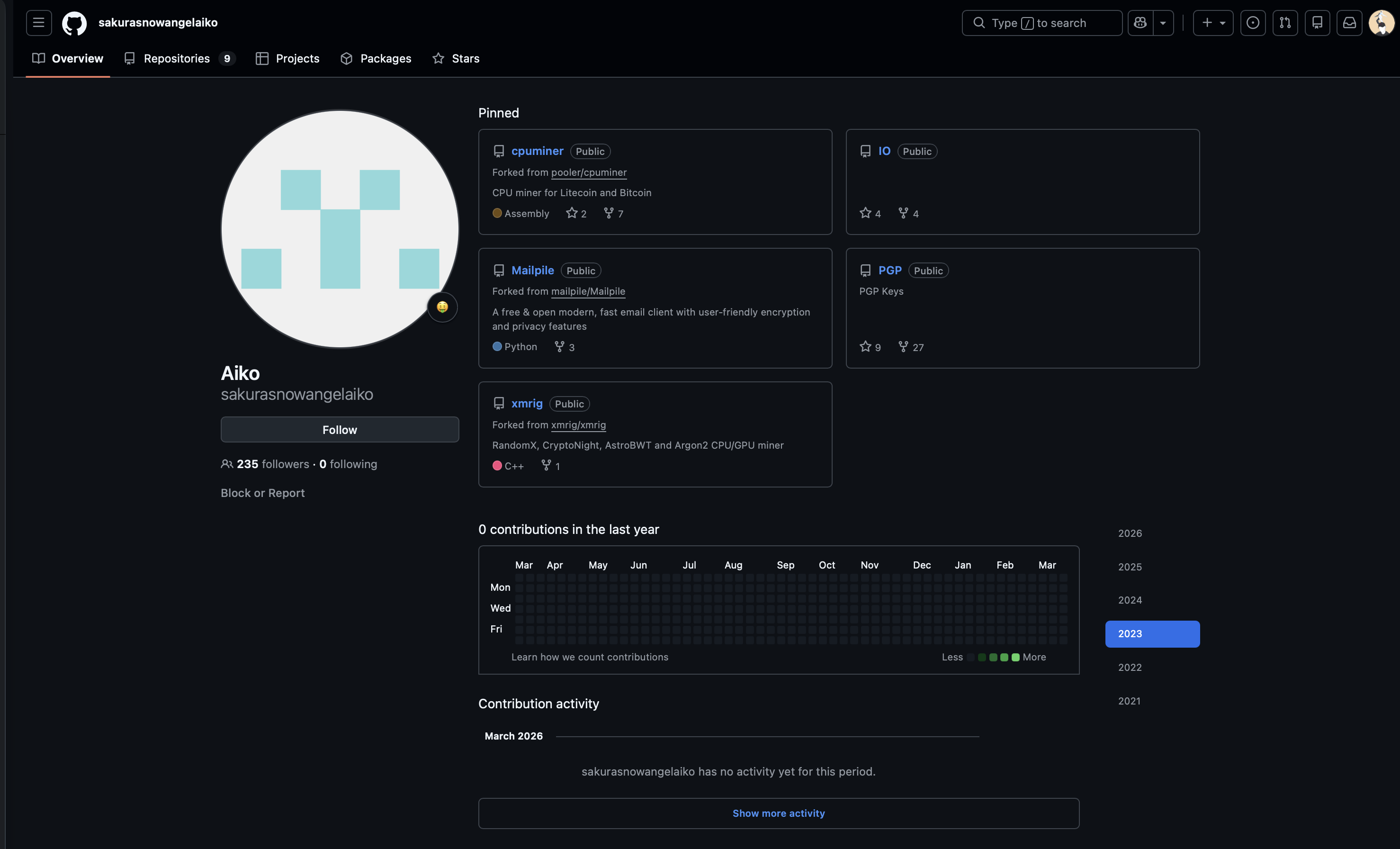The image size is (1400, 849).
Task: Open Copilot chat icon in header
Action: (1140, 23)
